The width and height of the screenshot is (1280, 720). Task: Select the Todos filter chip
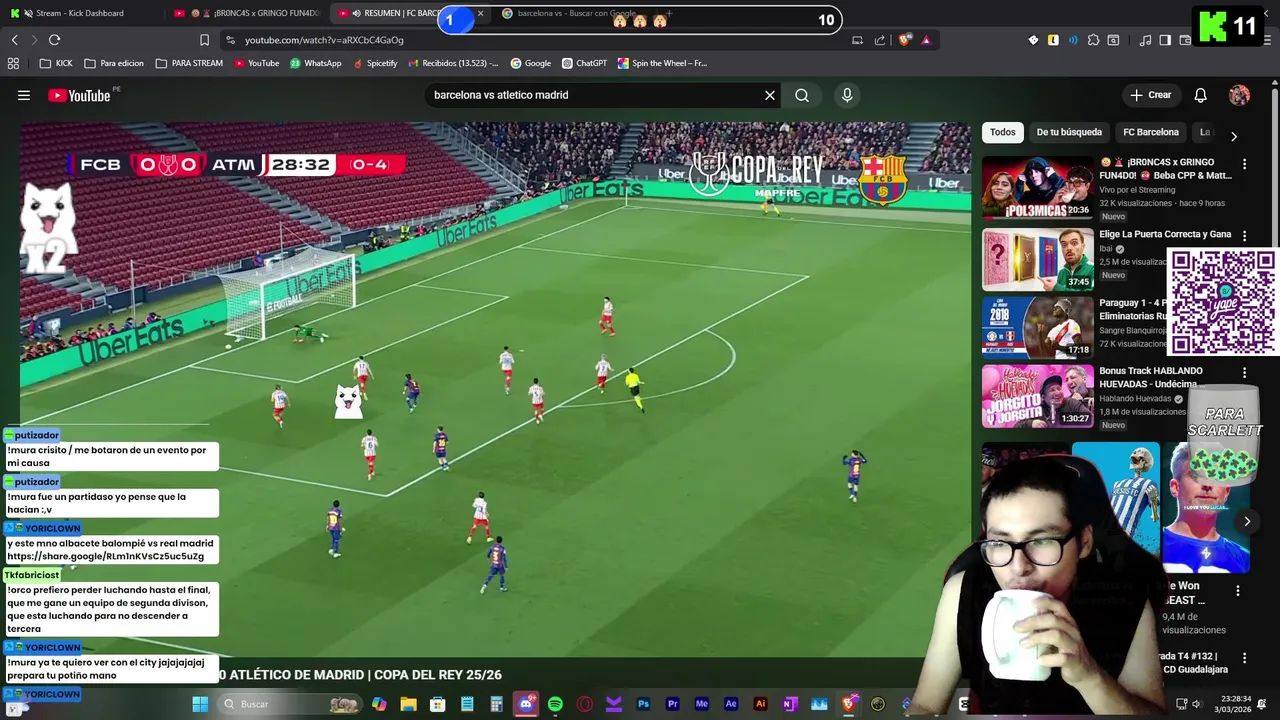click(x=1003, y=132)
